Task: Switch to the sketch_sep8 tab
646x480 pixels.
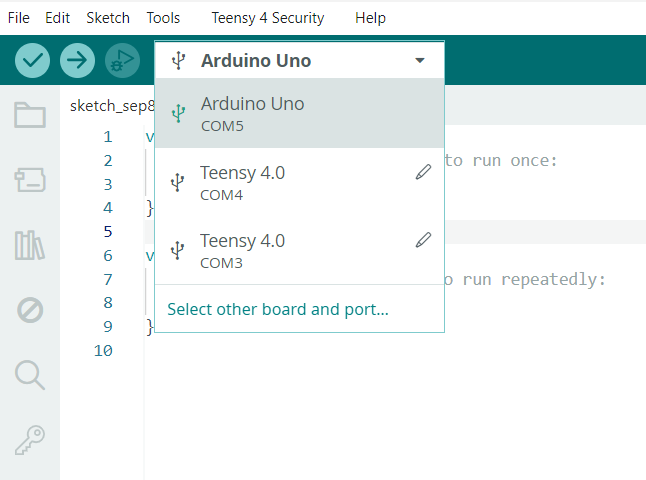Action: coord(112,106)
